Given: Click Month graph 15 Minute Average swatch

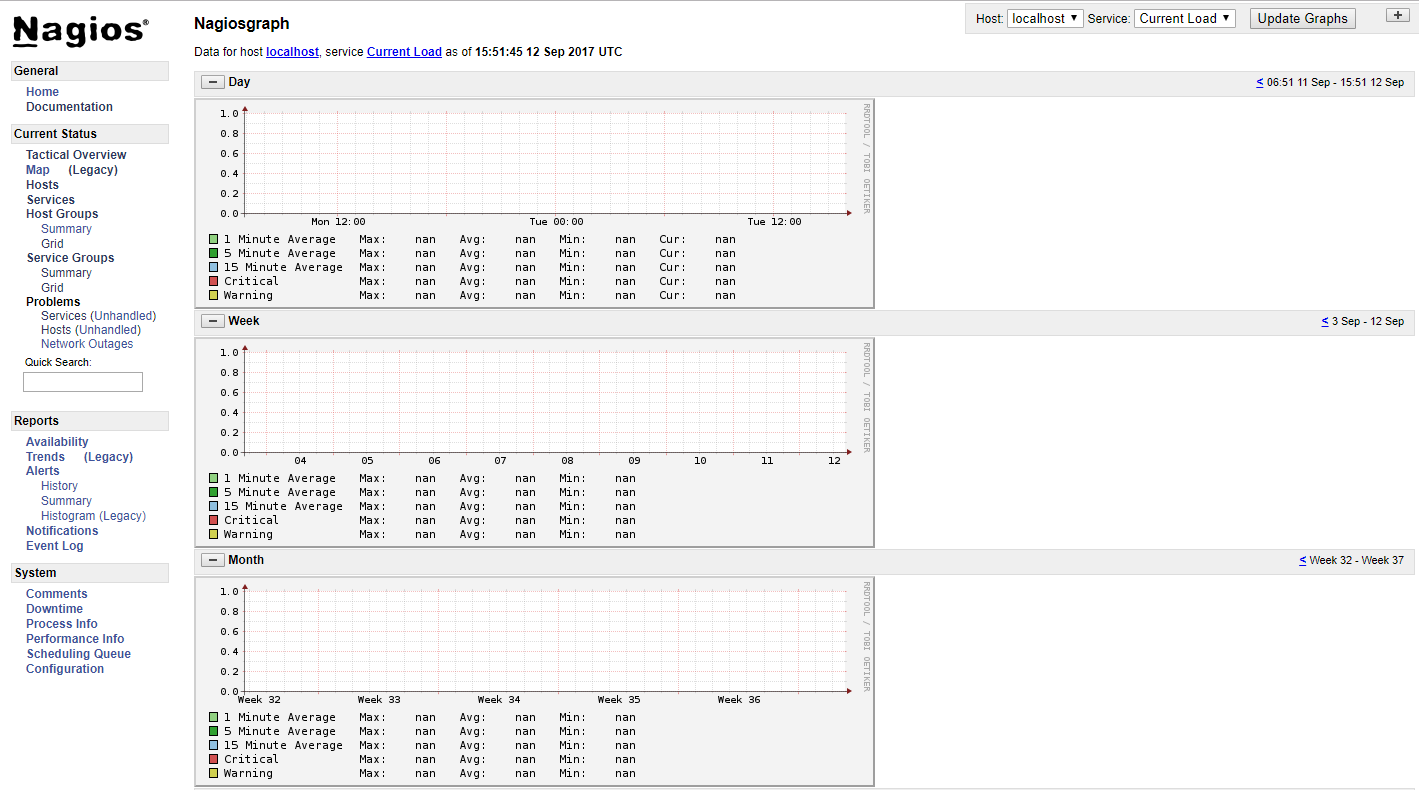Looking at the screenshot, I should [x=213, y=745].
